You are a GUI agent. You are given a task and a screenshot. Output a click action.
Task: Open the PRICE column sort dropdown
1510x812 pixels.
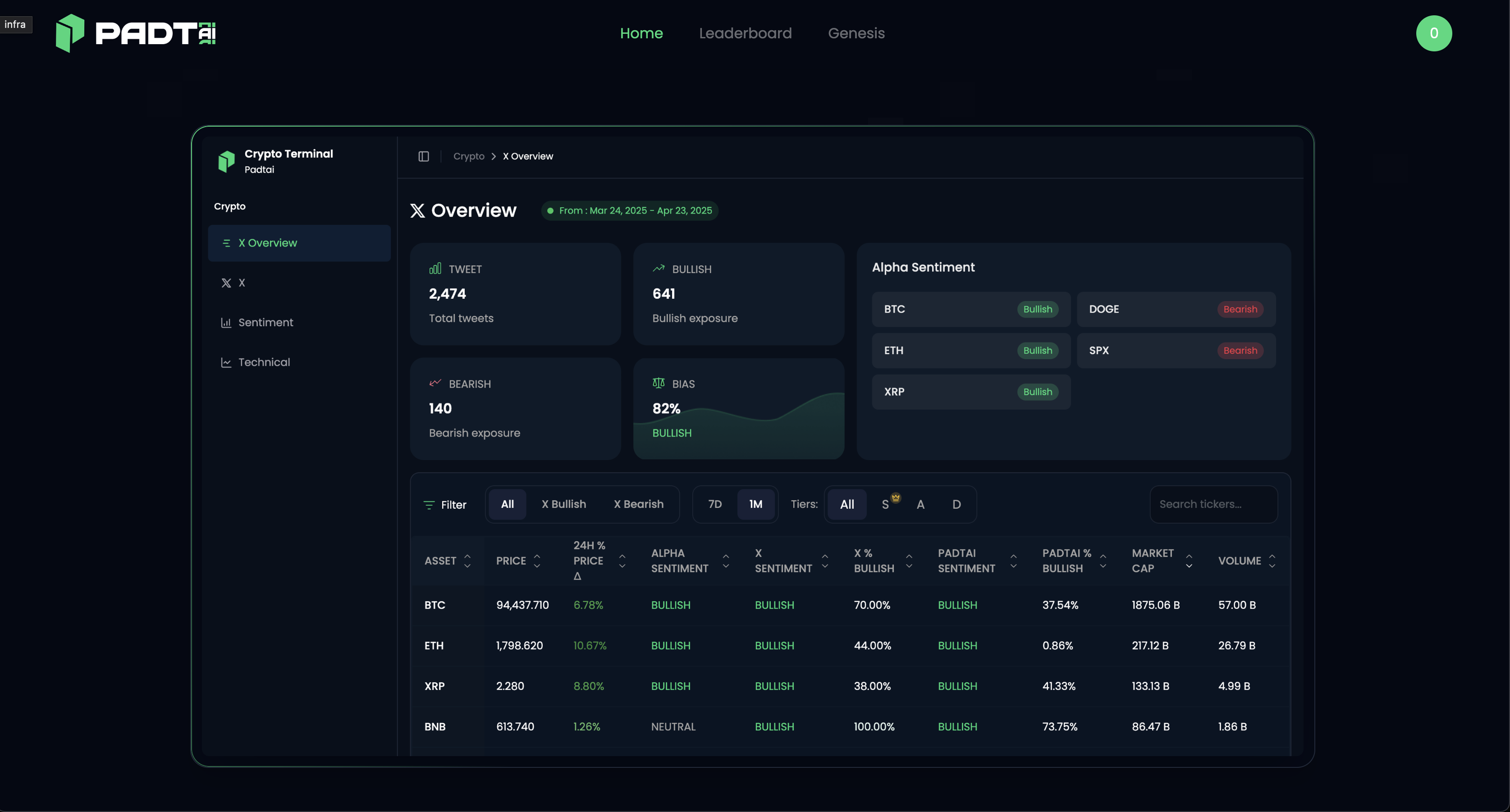pyautogui.click(x=538, y=560)
